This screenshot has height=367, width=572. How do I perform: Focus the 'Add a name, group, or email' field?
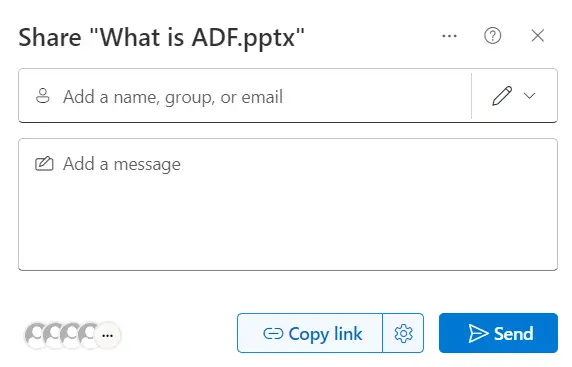pyautogui.click(x=245, y=96)
